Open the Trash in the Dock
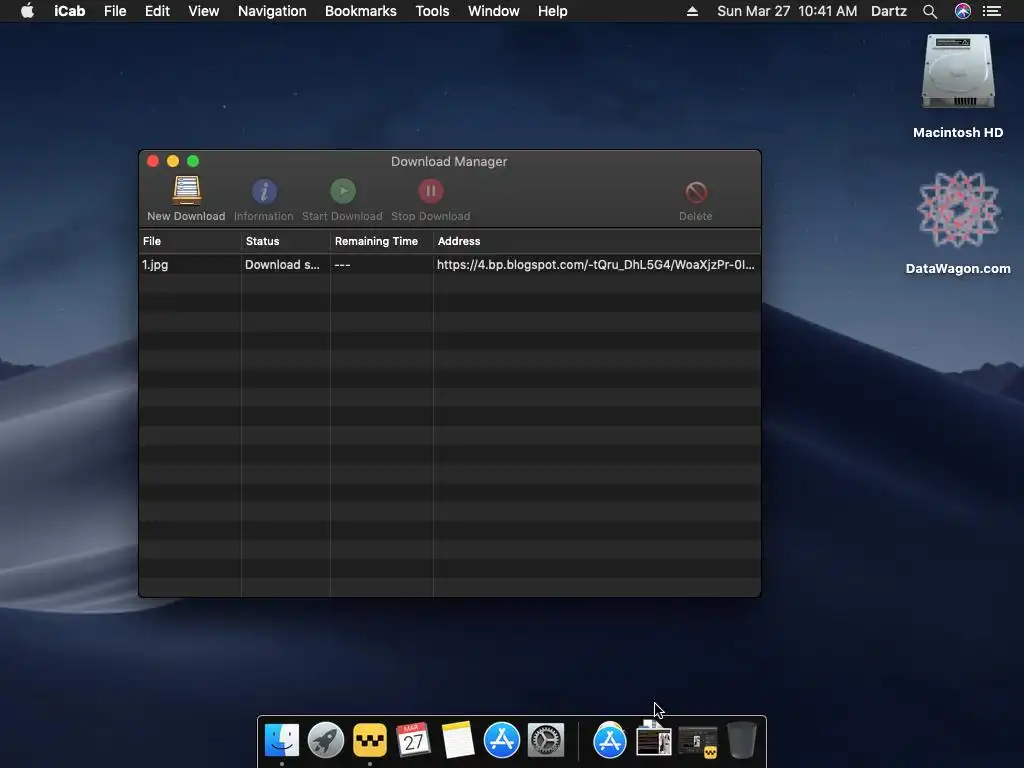Viewport: 1024px width, 768px height. tap(741, 740)
